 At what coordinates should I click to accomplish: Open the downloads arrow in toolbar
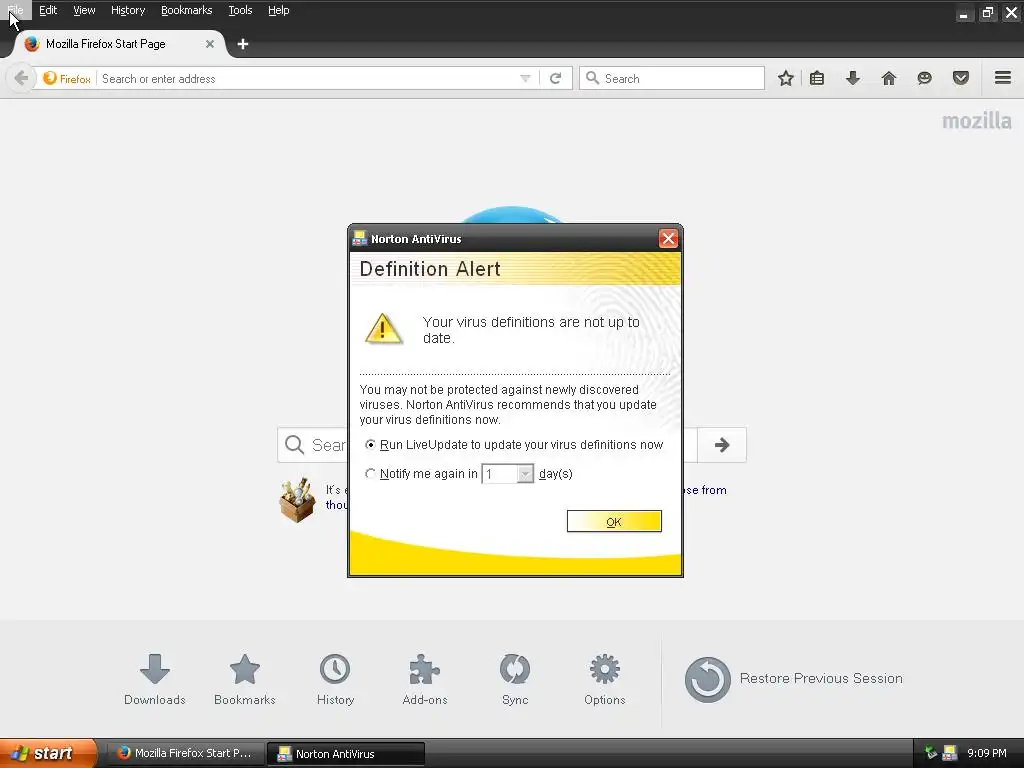click(853, 78)
